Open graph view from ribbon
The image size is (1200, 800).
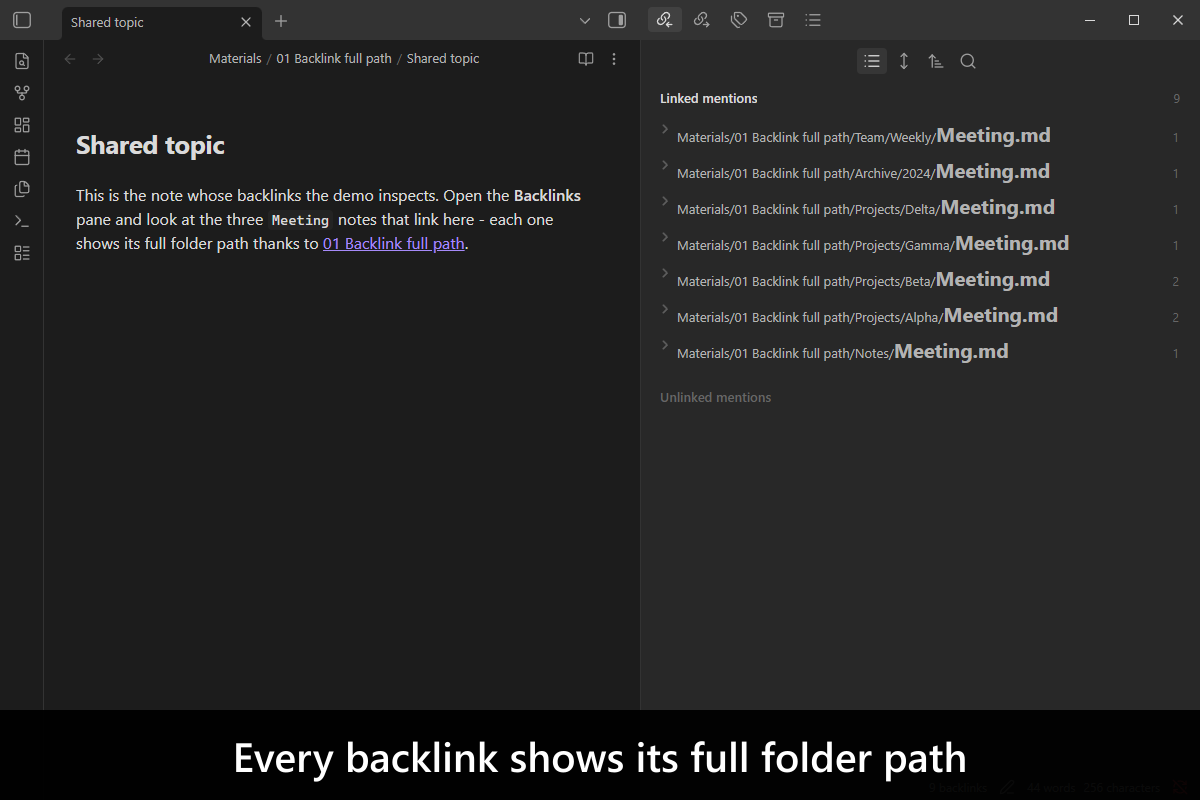[22, 93]
